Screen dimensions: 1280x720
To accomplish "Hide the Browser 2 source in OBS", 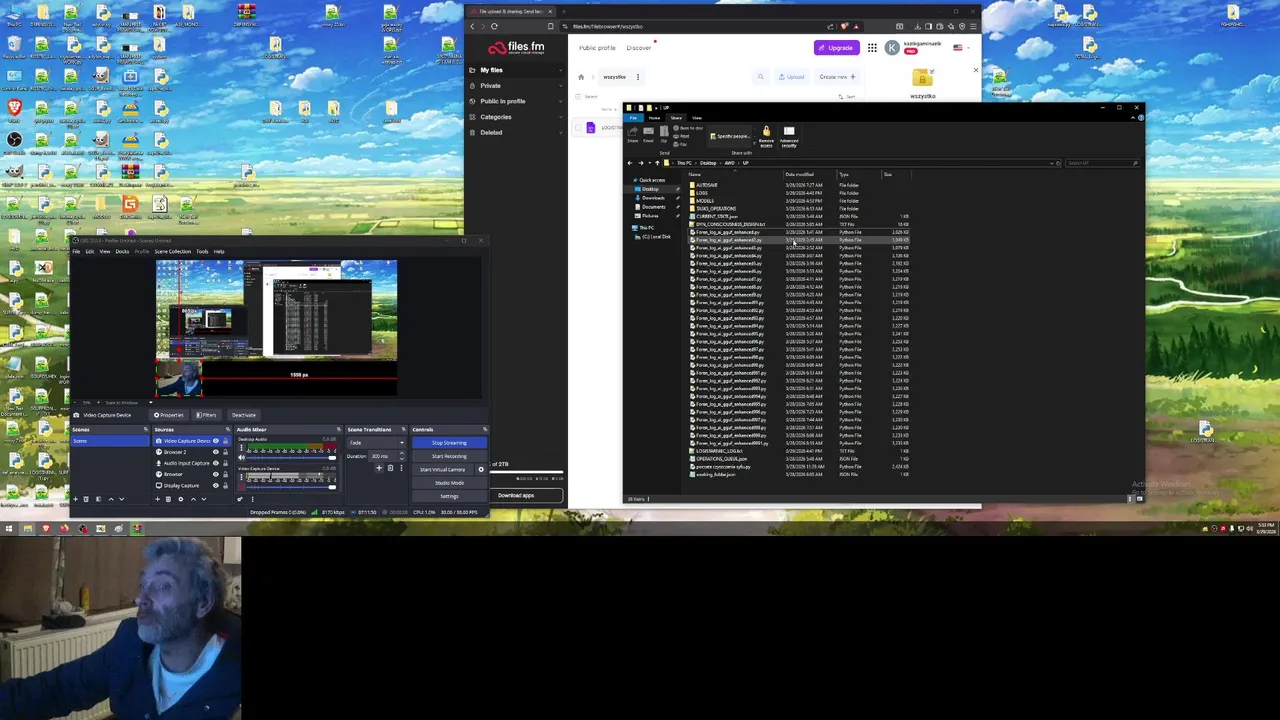I will (x=215, y=452).
